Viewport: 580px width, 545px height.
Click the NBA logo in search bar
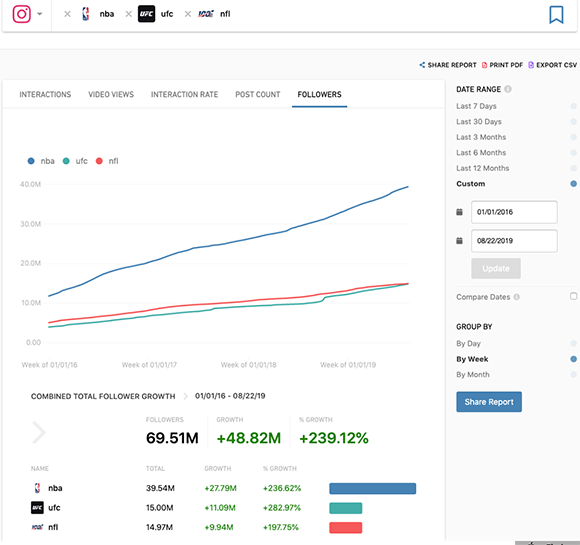coord(86,14)
